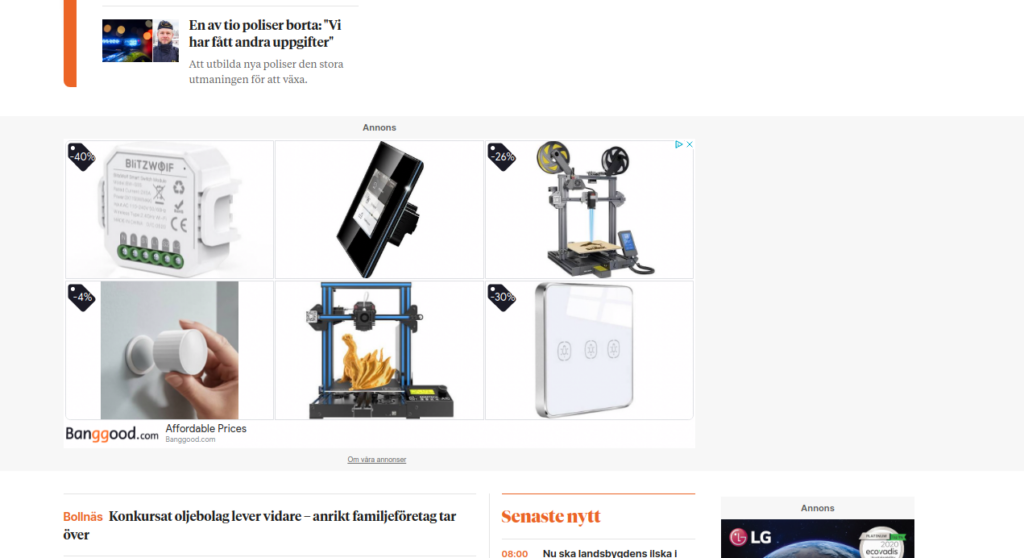1024x558 pixels.
Task: Open the Blitzwolf smart switch module product
Action: [x=169, y=210]
